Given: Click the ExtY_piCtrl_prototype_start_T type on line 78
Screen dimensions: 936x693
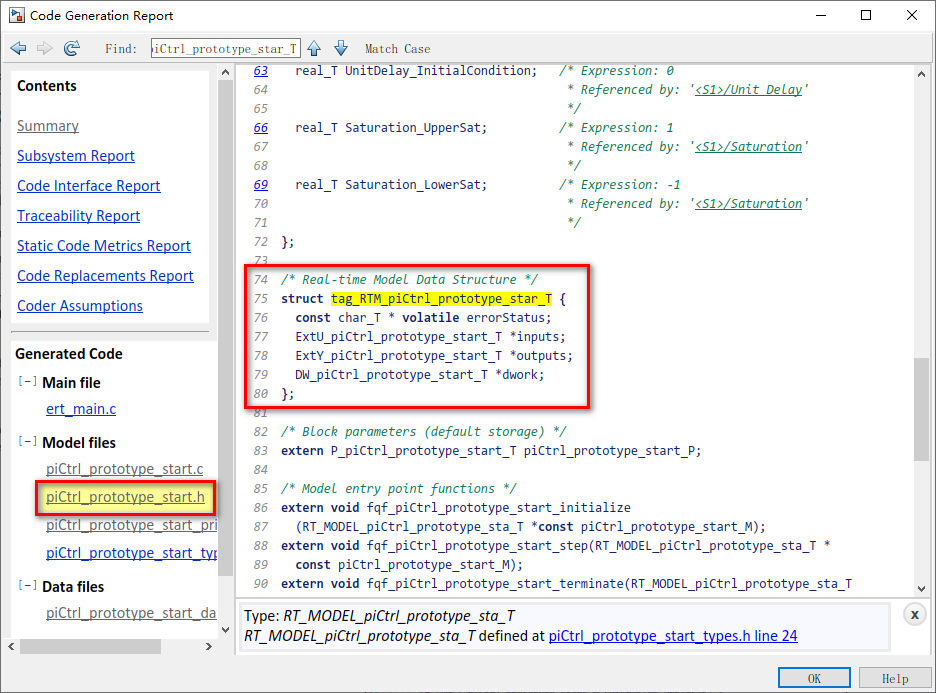Looking at the screenshot, I should pyautogui.click(x=398, y=356).
